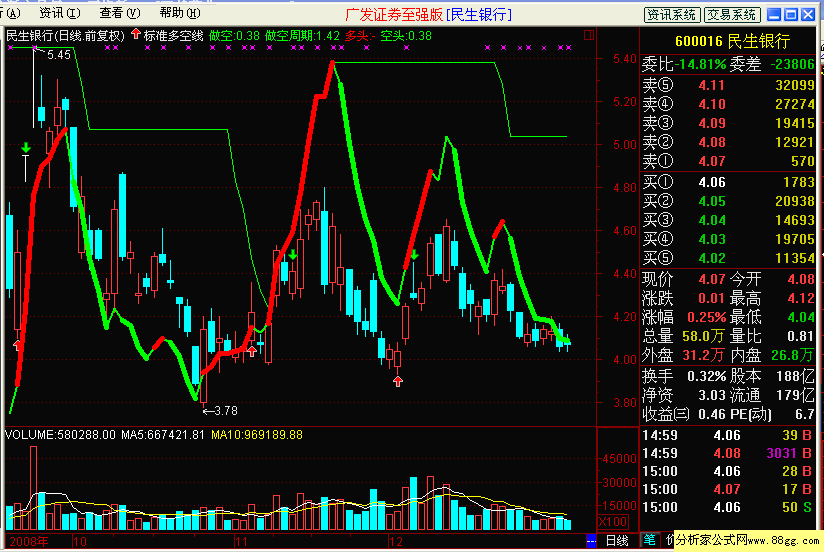Click the 换手 0.32% value
824x552 pixels.
click(x=706, y=376)
